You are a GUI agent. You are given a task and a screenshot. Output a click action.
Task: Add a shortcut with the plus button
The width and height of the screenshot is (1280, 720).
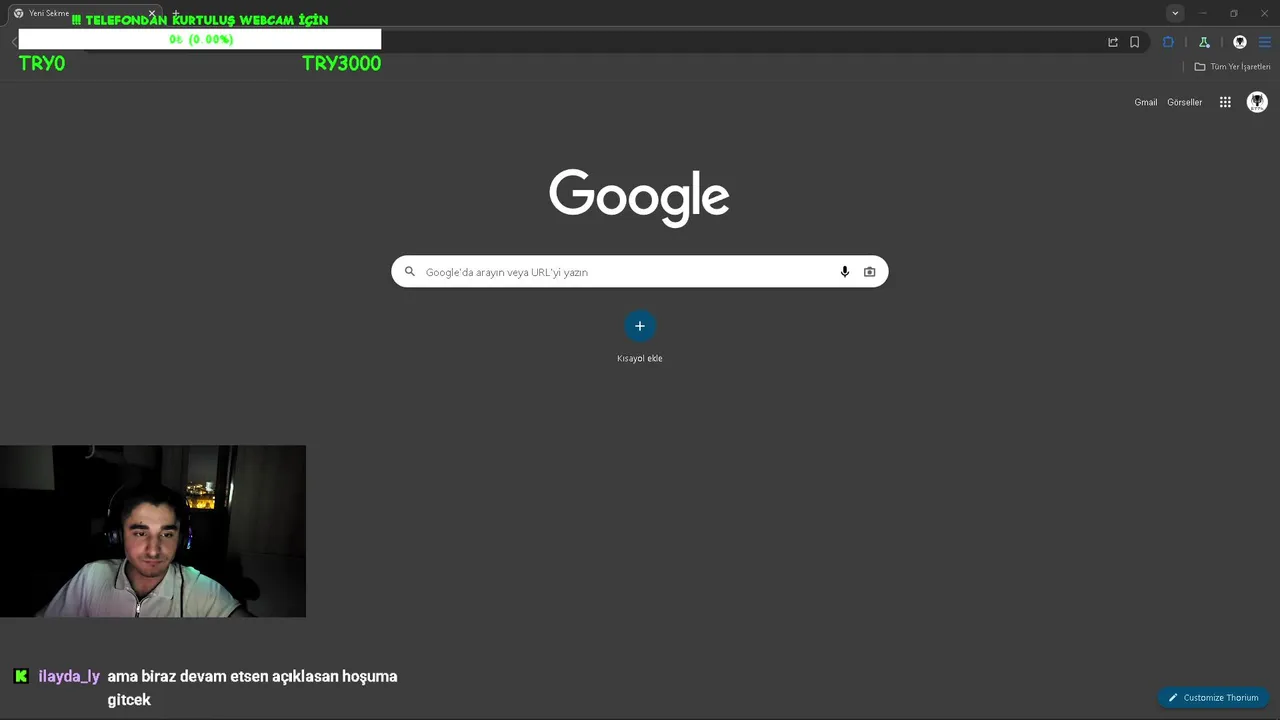tap(639, 326)
